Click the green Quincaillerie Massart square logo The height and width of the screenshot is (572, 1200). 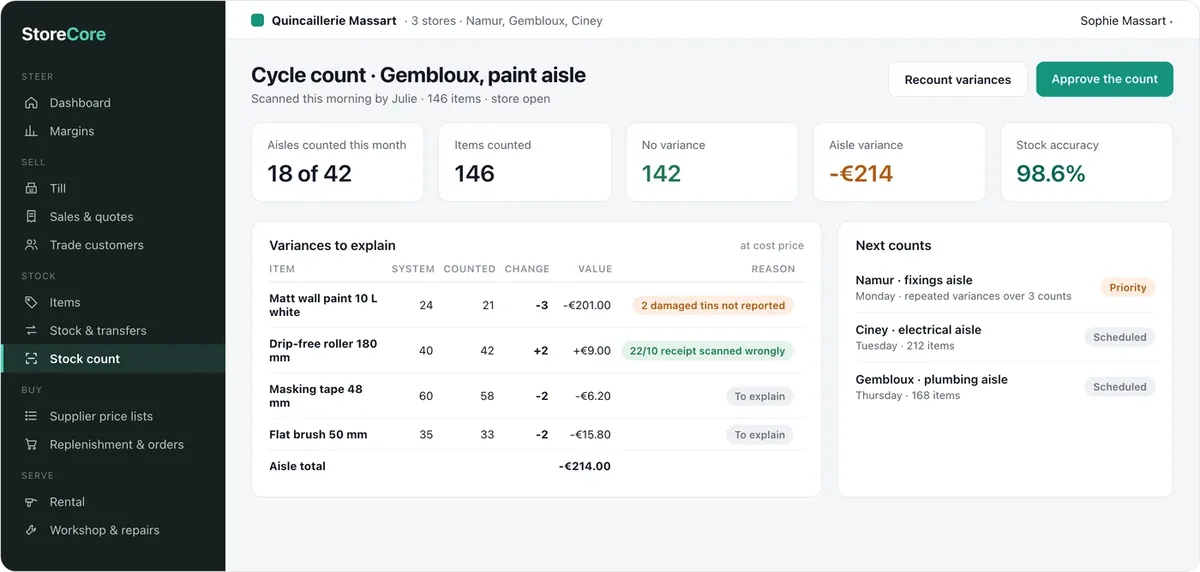pyautogui.click(x=258, y=20)
